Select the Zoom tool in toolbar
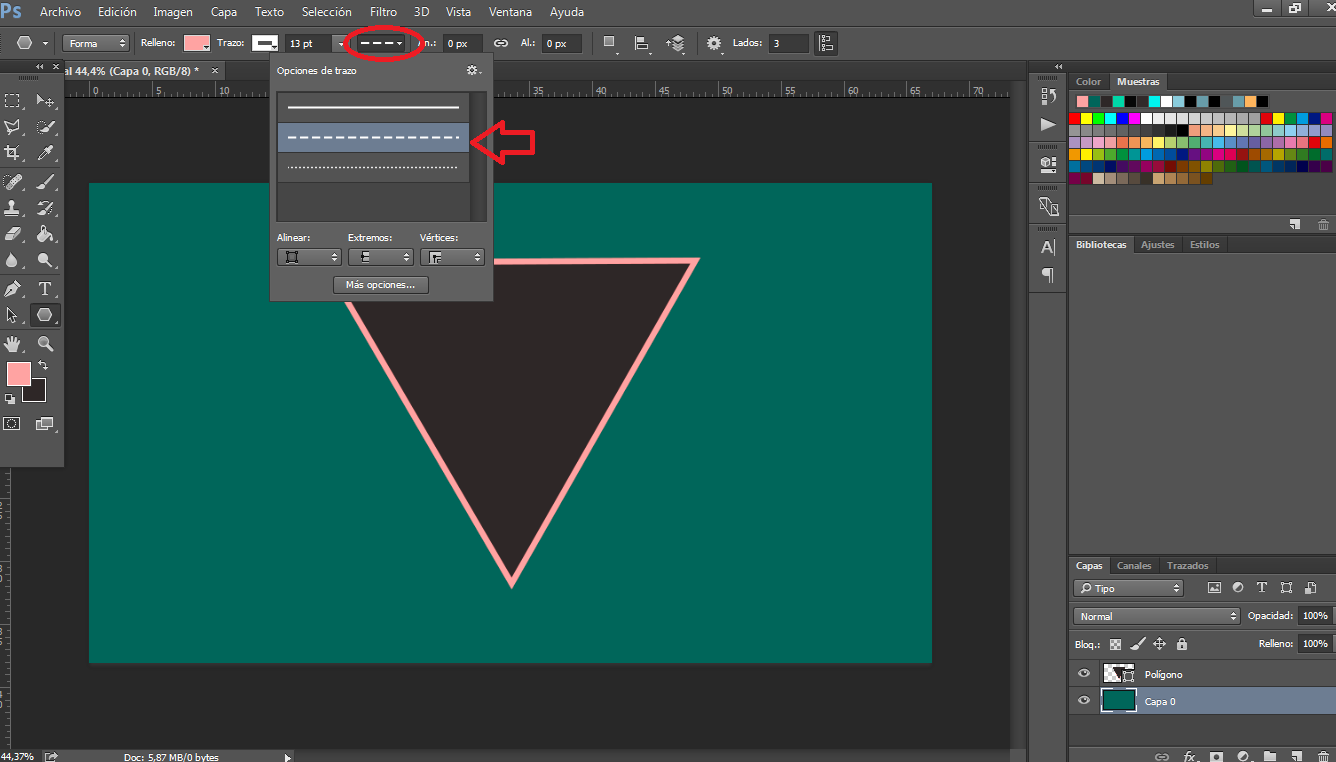The width and height of the screenshot is (1336, 762). click(x=45, y=344)
